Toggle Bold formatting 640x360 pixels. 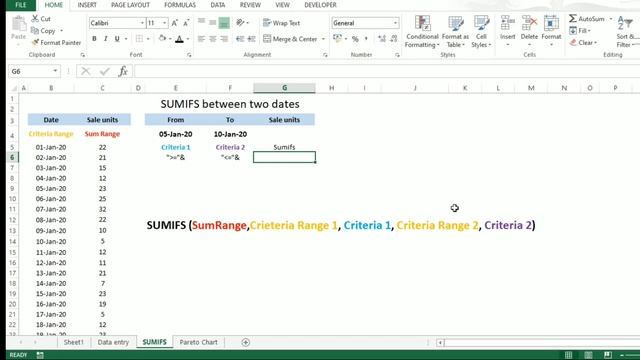click(x=94, y=39)
